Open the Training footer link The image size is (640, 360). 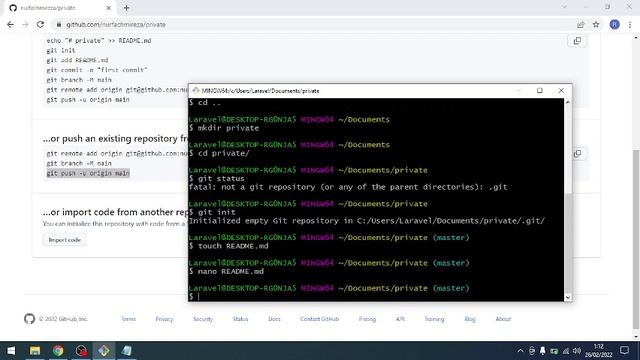point(434,319)
